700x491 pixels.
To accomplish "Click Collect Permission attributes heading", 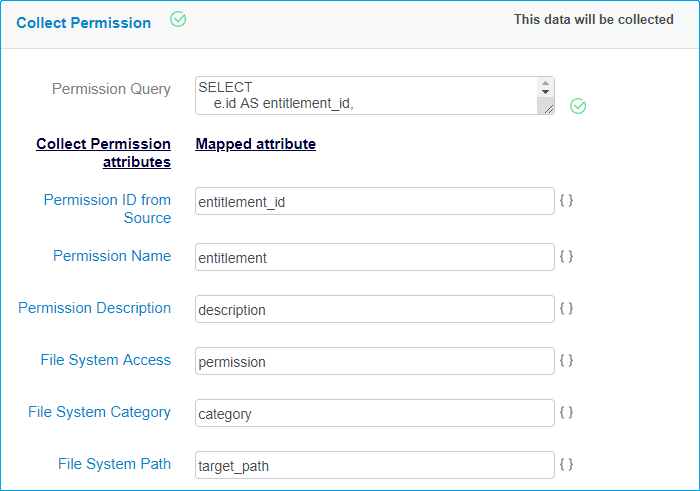I will [104, 153].
